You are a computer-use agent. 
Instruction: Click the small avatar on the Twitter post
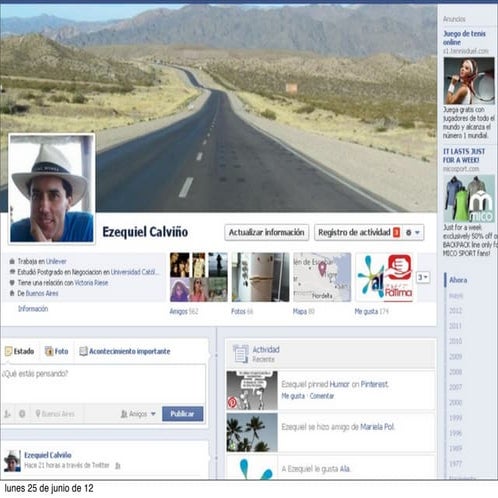tap(12, 461)
